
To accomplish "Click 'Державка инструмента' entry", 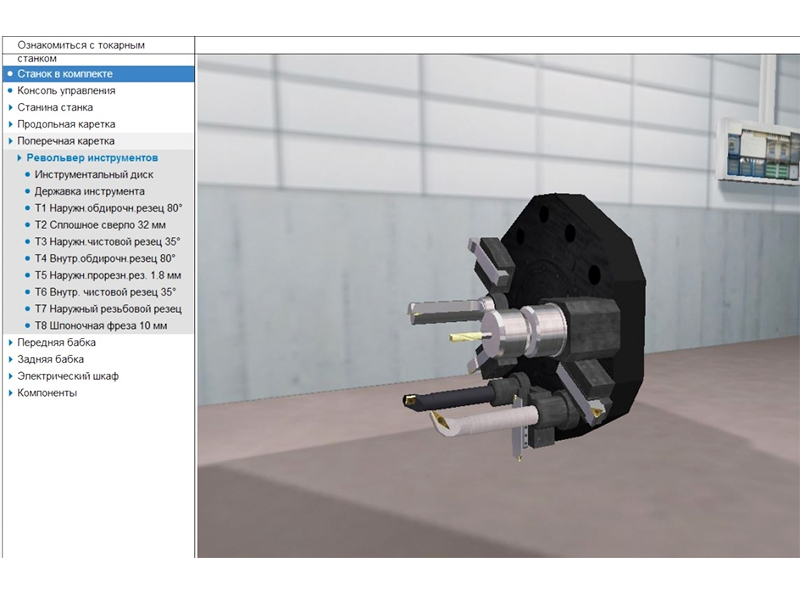I will (89, 192).
